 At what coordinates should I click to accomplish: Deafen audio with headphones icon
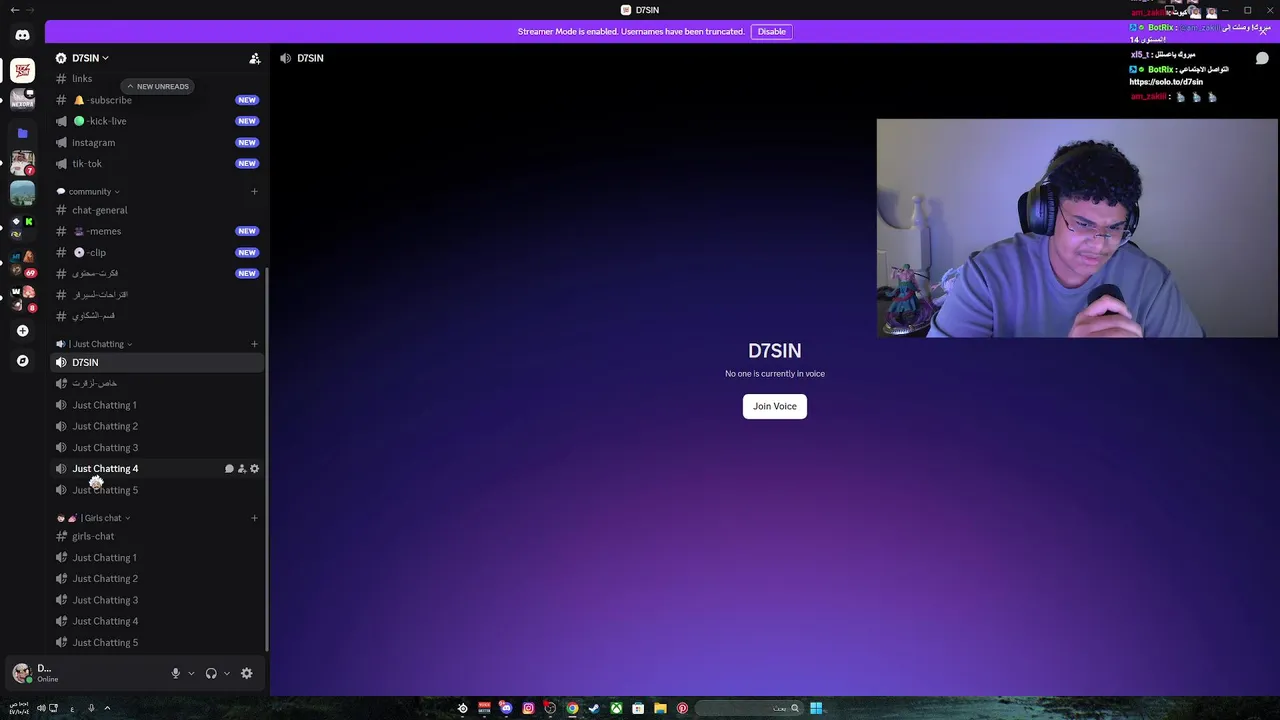click(211, 673)
